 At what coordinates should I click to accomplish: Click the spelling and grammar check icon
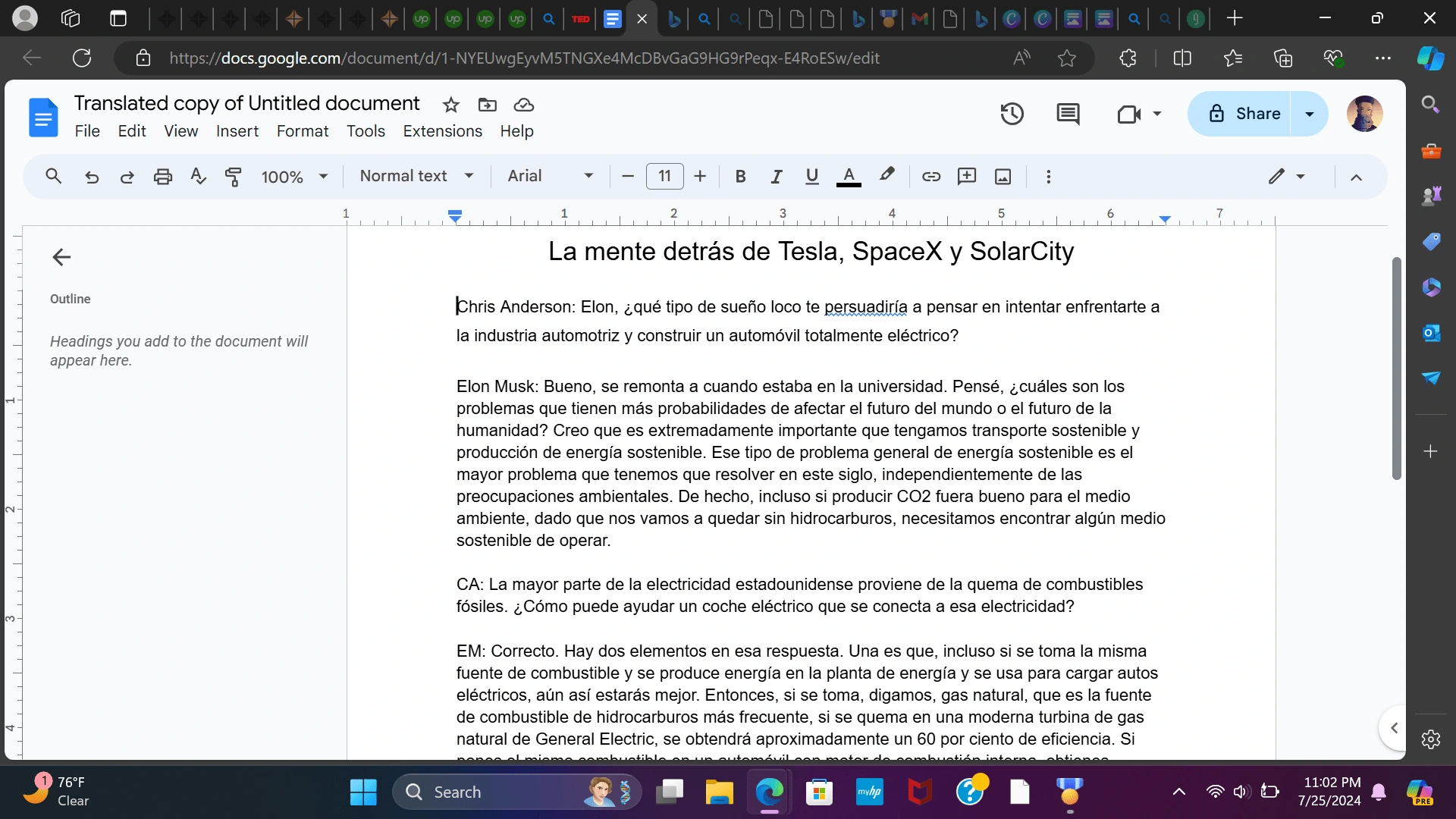coord(198,177)
